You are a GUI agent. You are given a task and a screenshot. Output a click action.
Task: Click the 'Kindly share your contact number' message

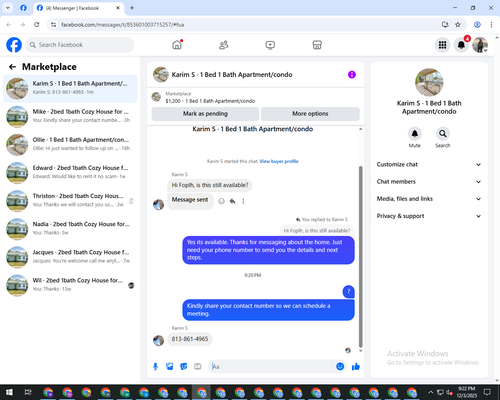268,310
